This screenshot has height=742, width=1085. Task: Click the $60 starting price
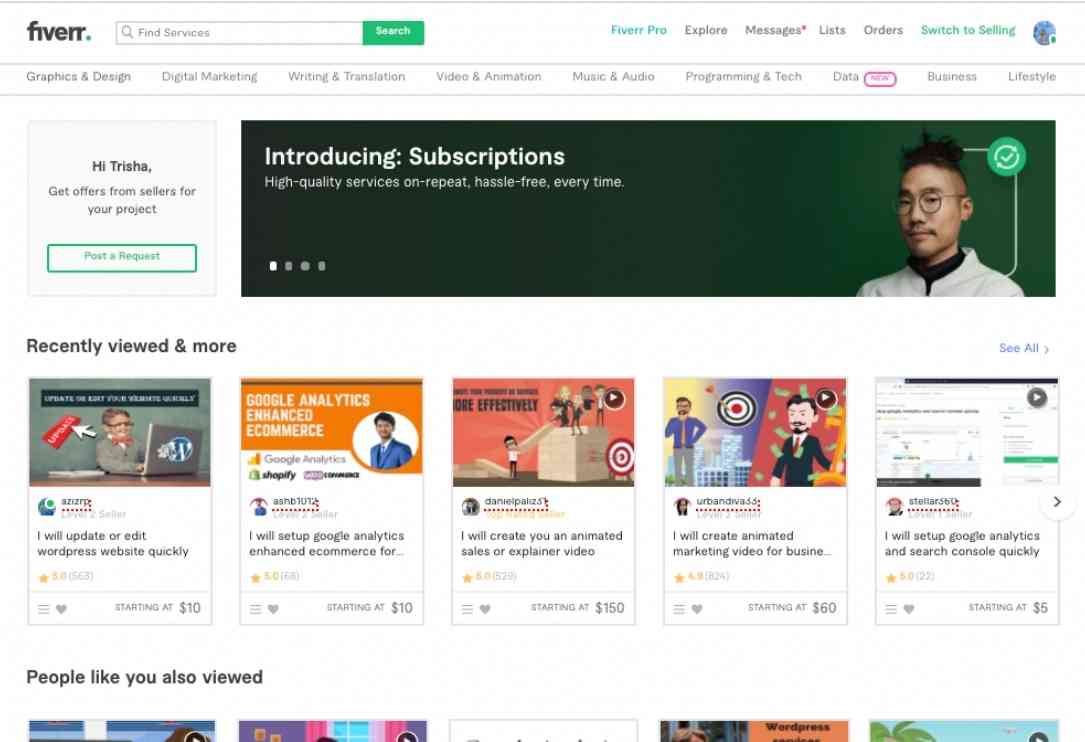pos(824,608)
